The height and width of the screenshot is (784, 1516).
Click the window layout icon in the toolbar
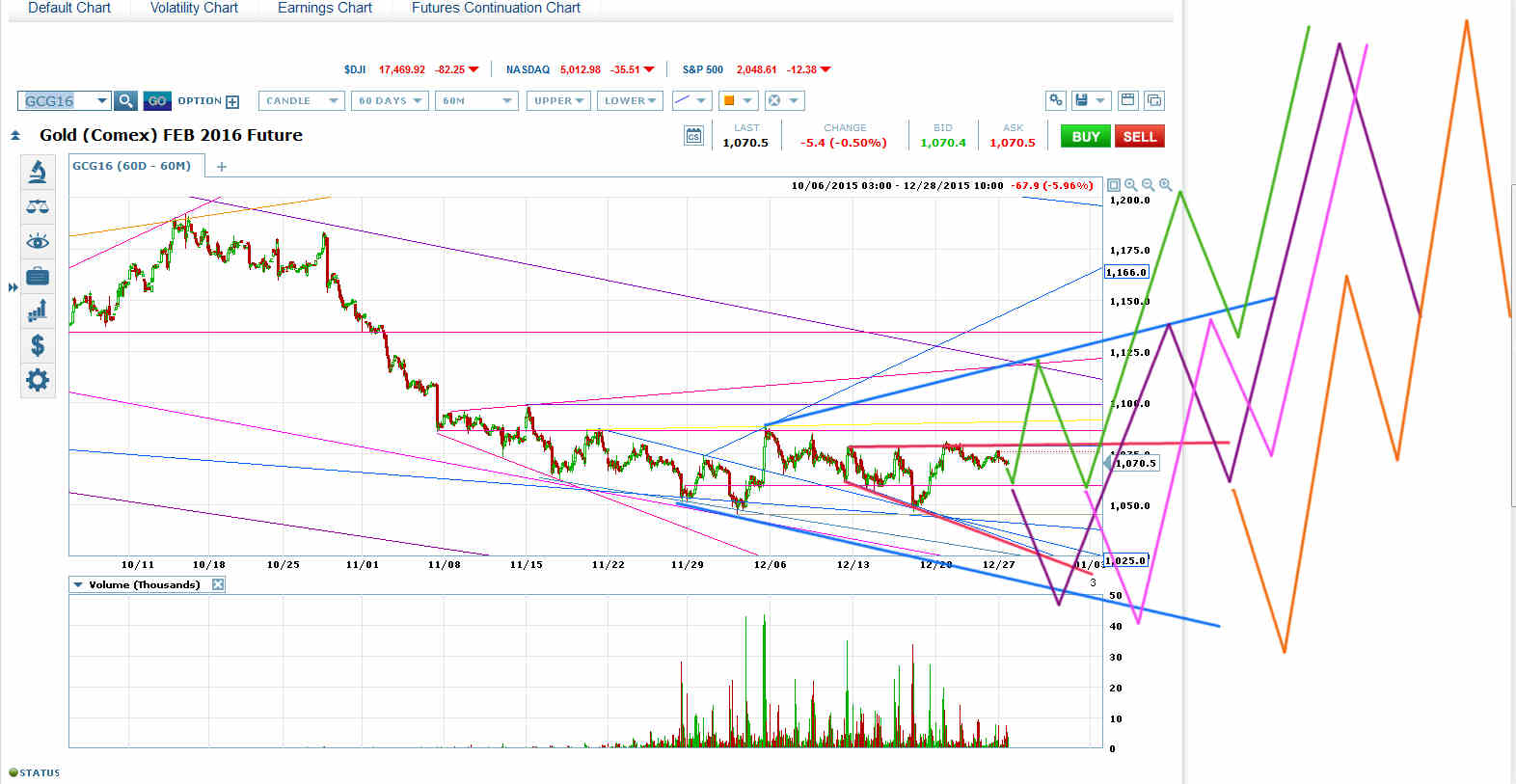coord(1128,100)
